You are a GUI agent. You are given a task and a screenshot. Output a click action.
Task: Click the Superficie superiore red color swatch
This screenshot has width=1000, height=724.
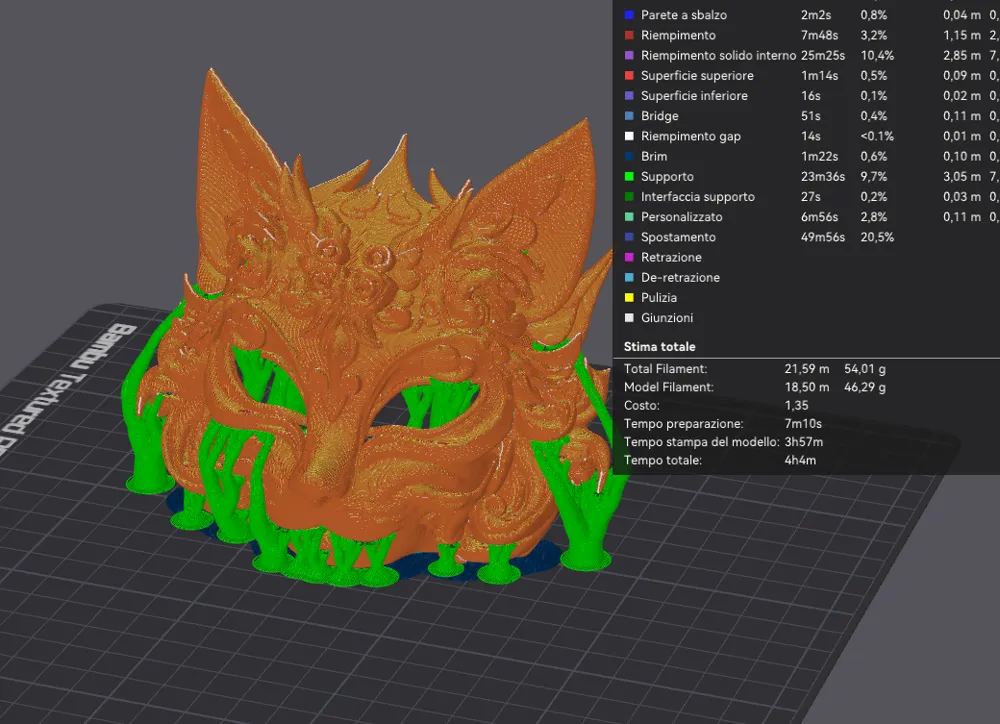pos(629,75)
